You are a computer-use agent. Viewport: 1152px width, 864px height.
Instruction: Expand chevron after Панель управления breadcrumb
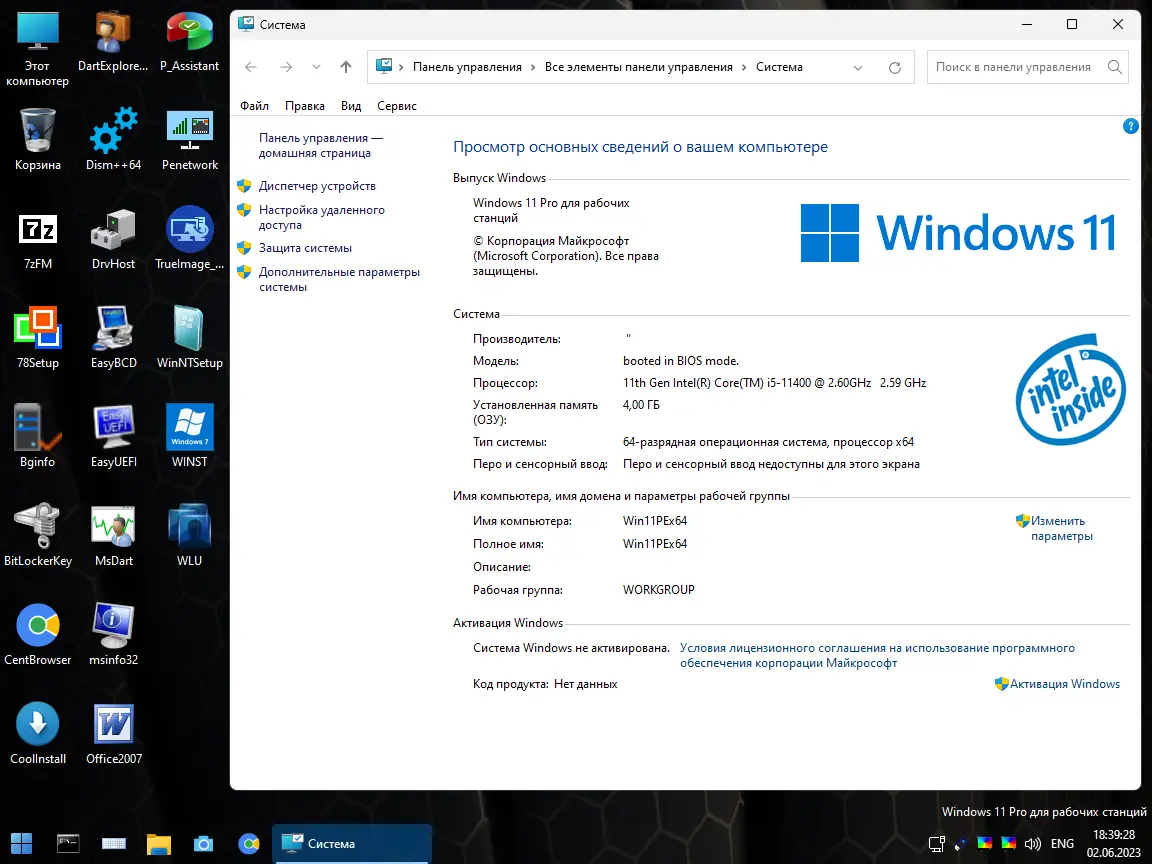[x=533, y=67]
